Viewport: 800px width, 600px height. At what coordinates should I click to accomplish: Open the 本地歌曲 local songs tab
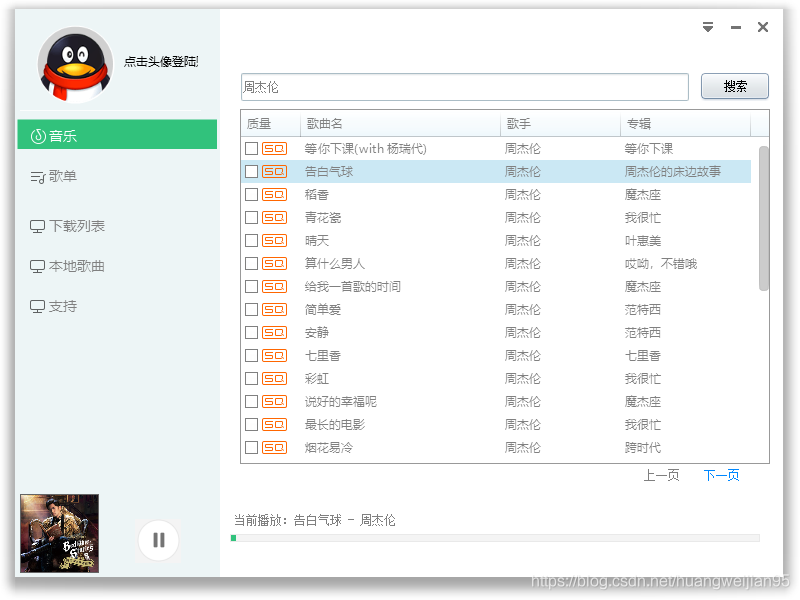click(67, 266)
